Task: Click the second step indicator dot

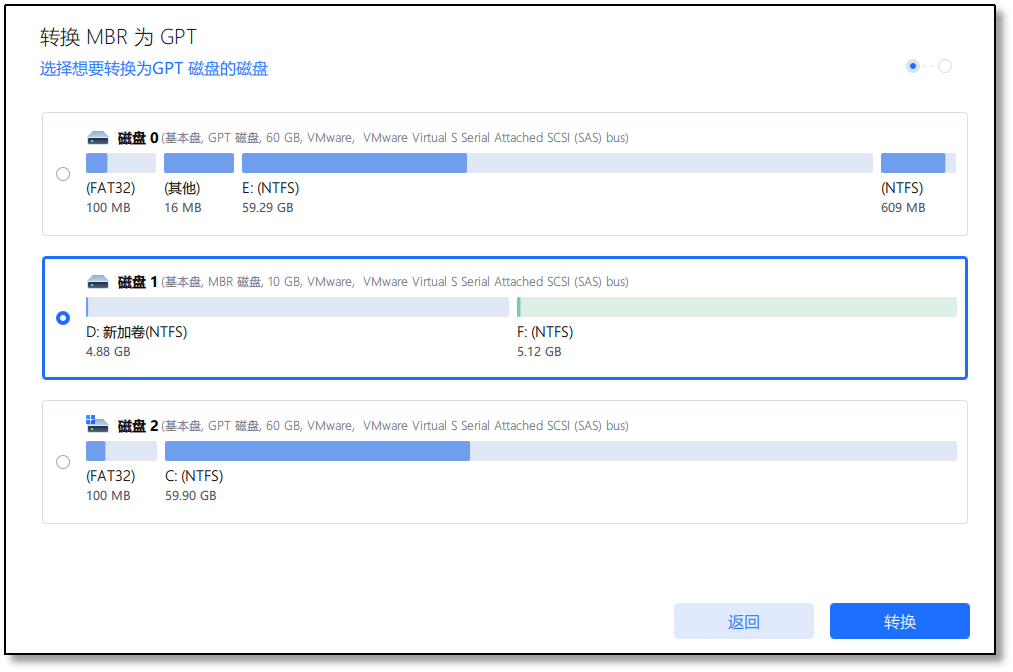Action: [x=945, y=66]
